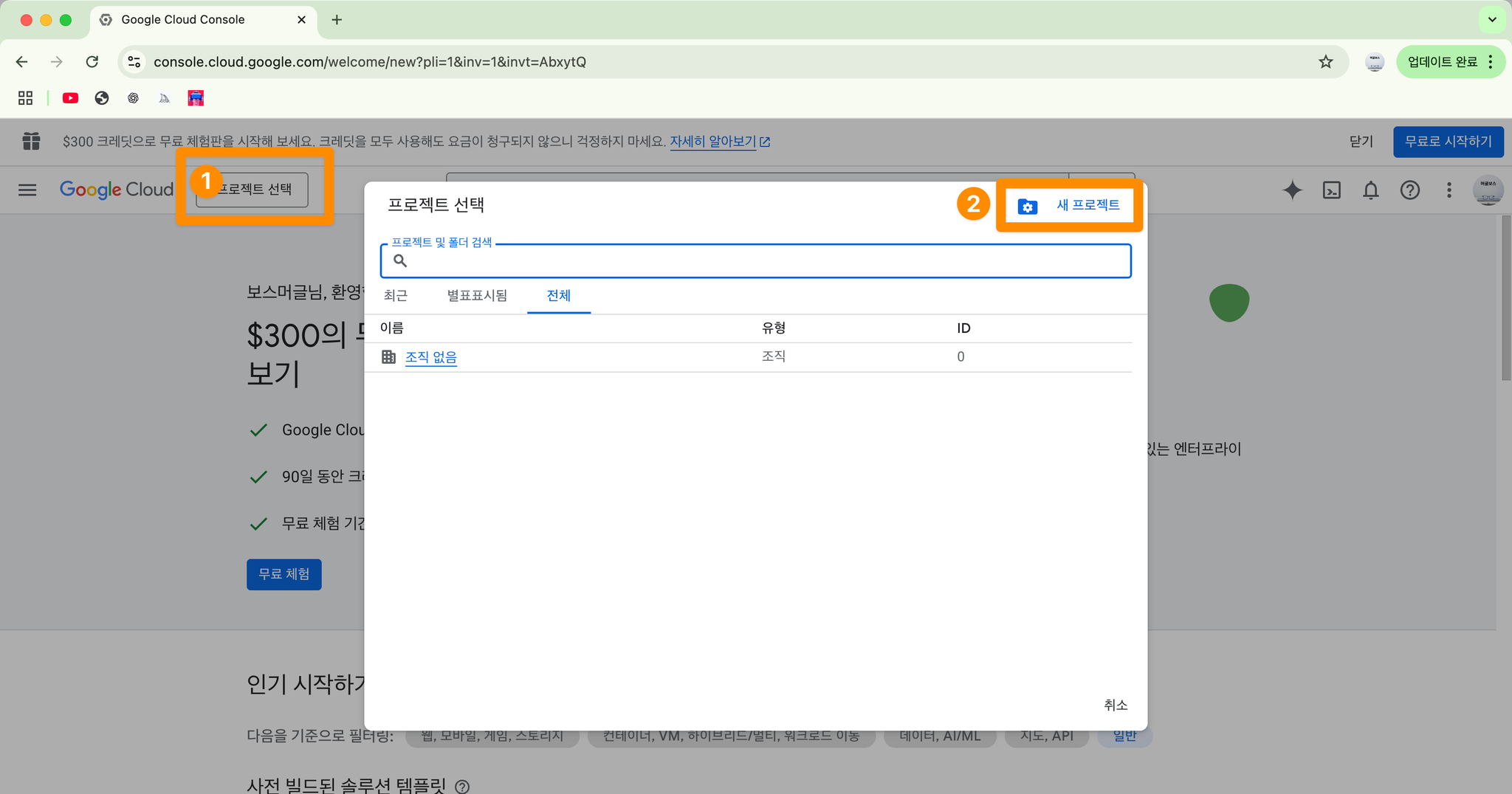1512x794 pixels.
Task: Click 닫기 to dismiss the banner
Action: point(1361,142)
